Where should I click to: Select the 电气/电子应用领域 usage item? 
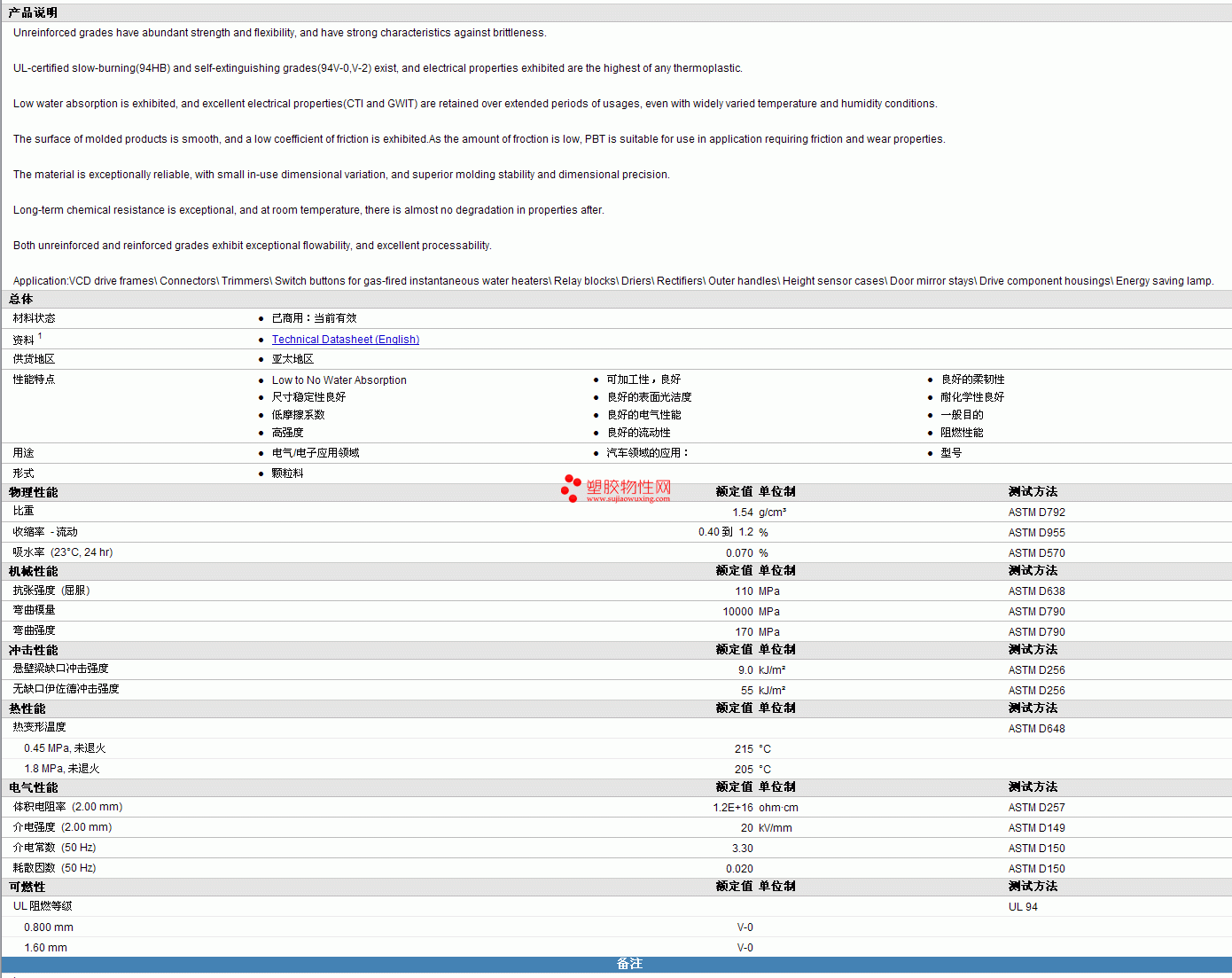coord(316,453)
